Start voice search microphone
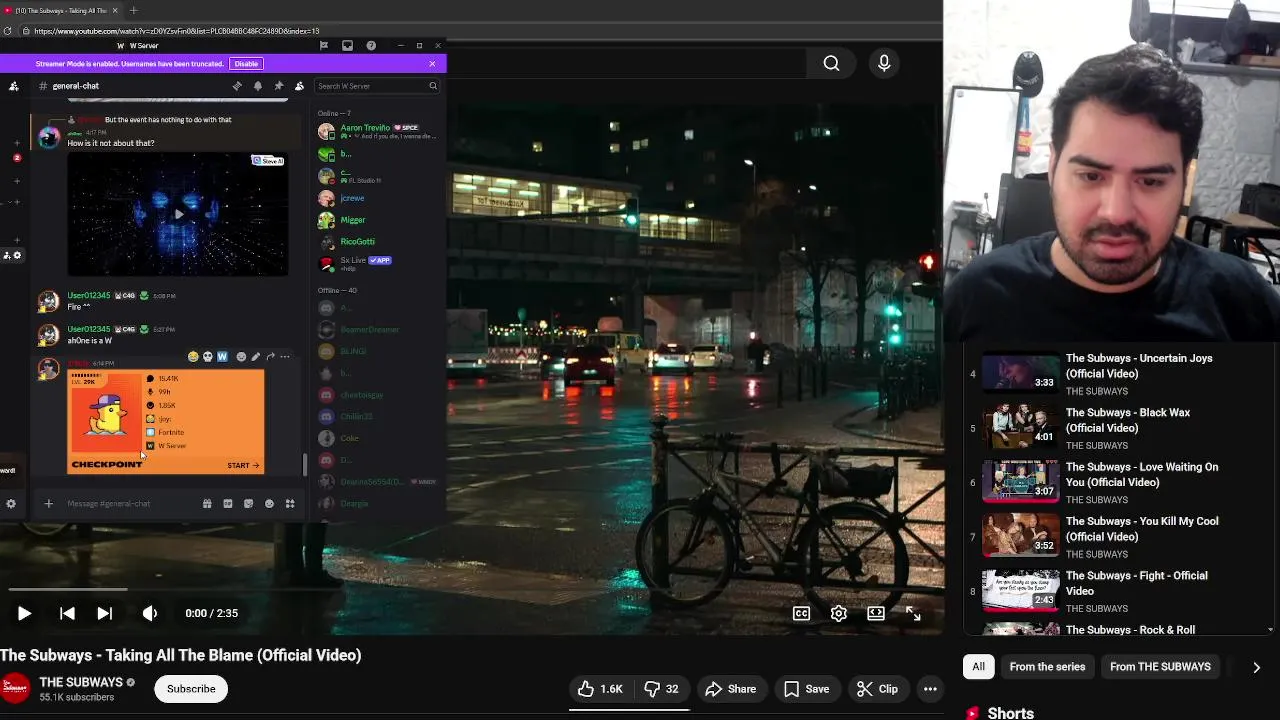Screen dimensions: 1280x720 [884, 63]
